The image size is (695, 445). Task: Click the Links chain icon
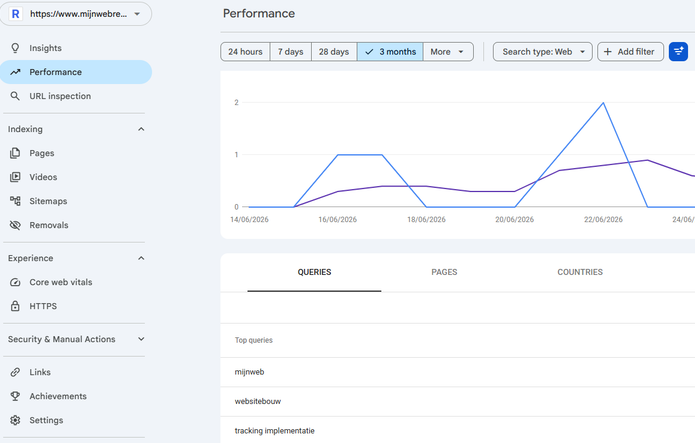point(15,372)
